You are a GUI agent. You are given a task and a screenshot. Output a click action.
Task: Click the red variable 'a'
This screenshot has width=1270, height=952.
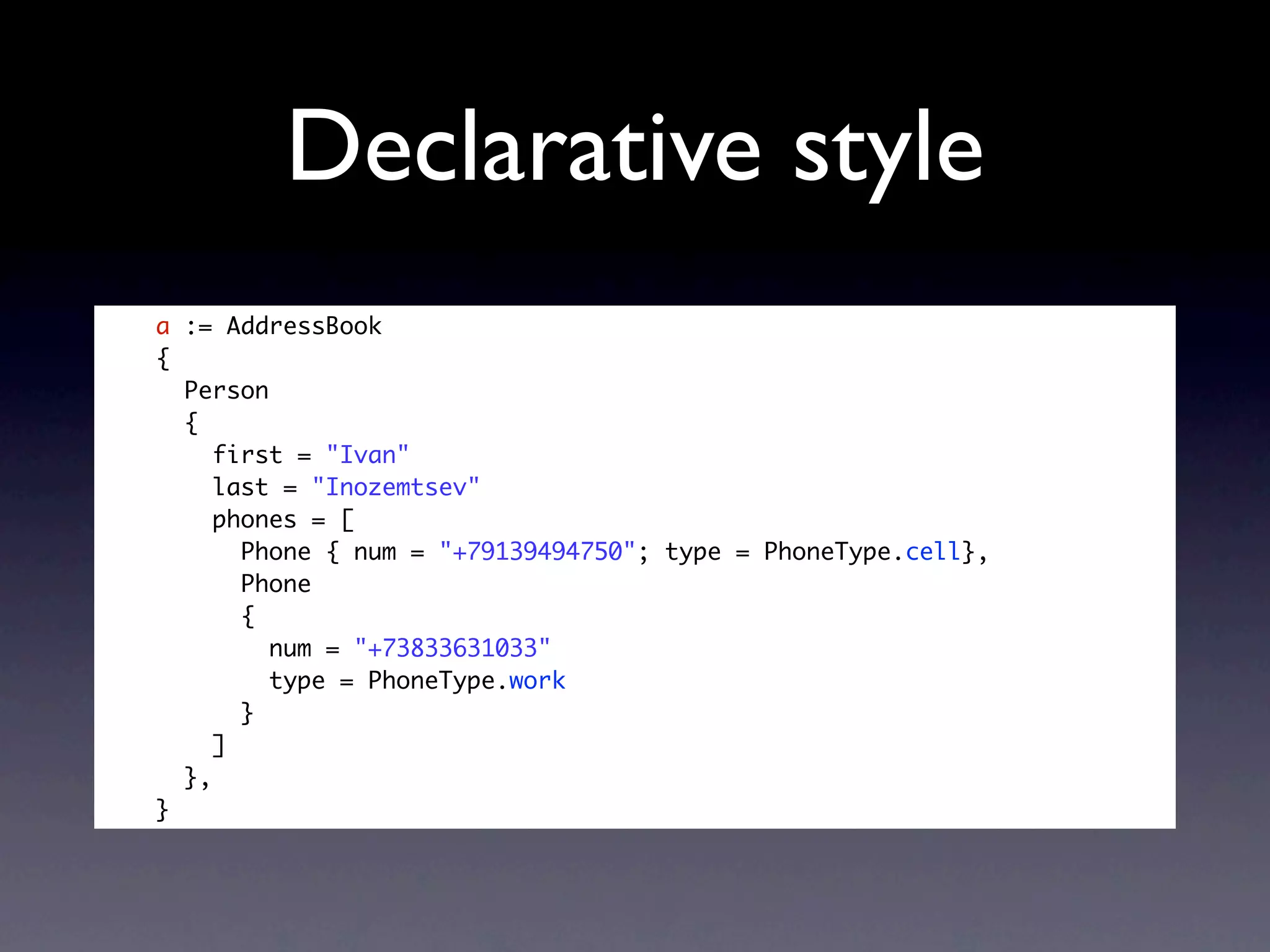tap(162, 327)
